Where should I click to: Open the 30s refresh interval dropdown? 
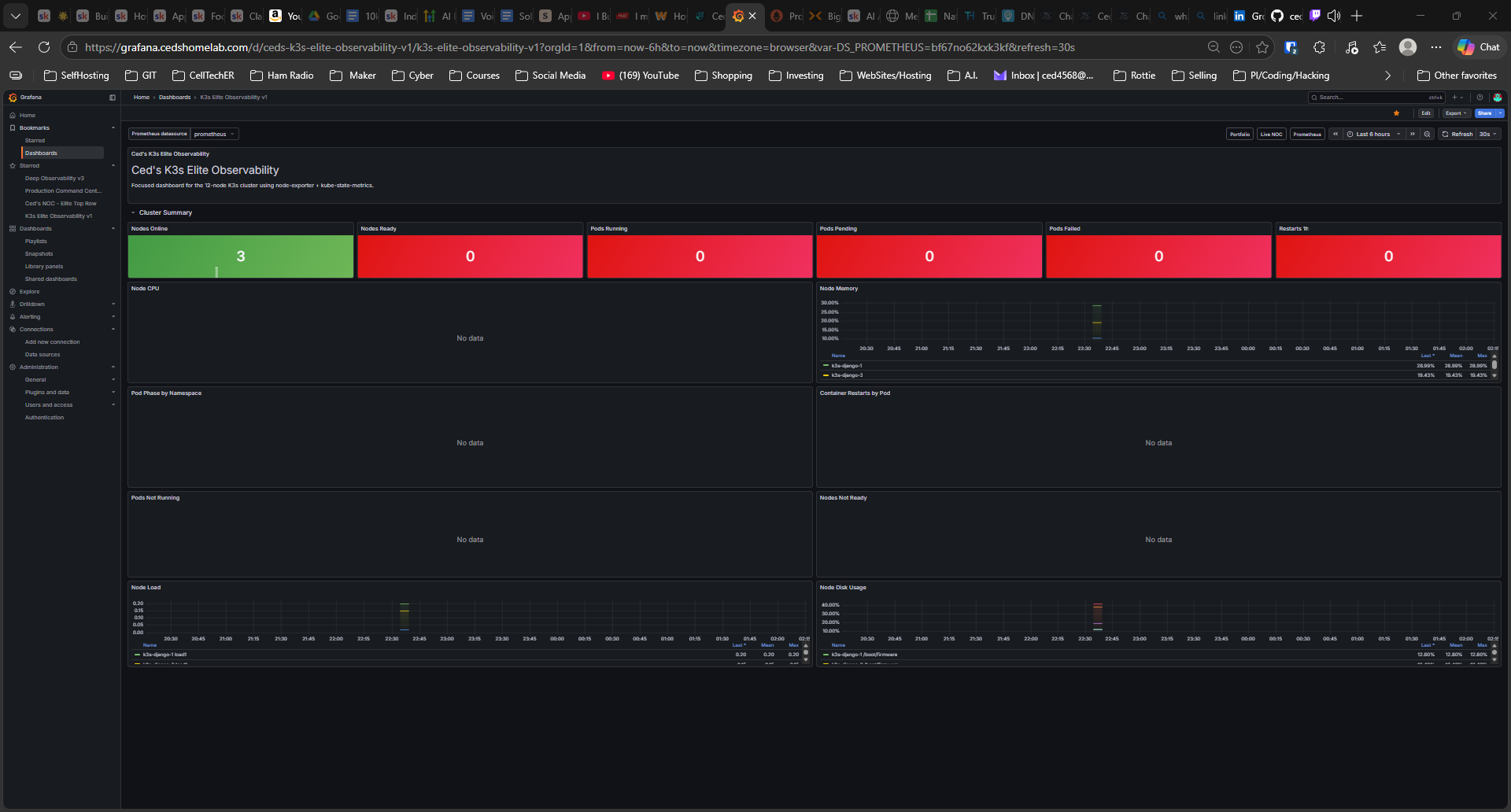pyautogui.click(x=1488, y=134)
